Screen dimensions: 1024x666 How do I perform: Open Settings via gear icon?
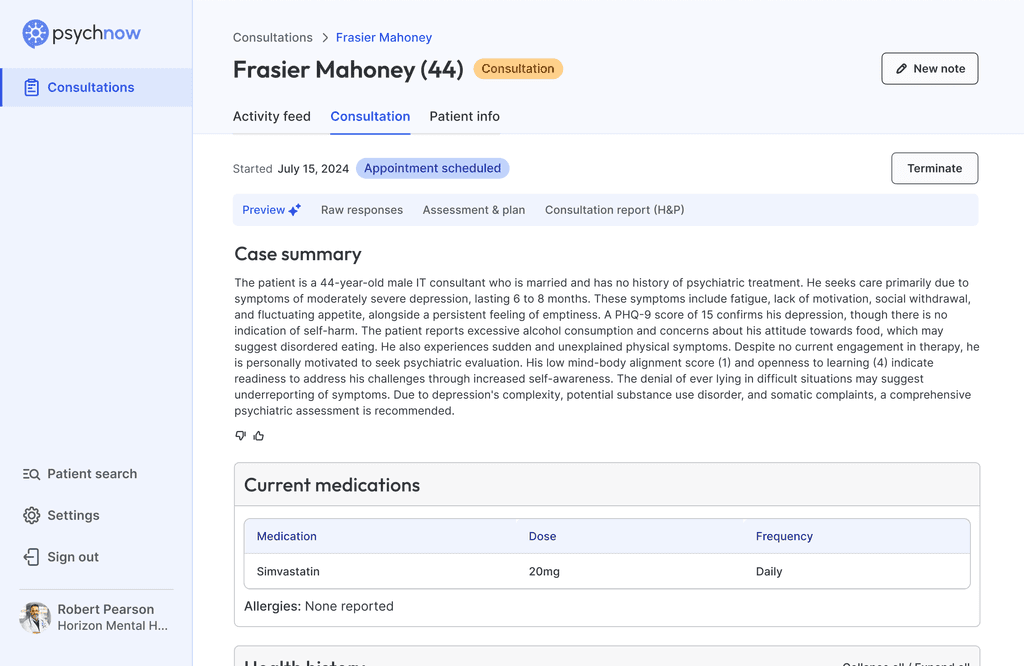[x=31, y=516]
